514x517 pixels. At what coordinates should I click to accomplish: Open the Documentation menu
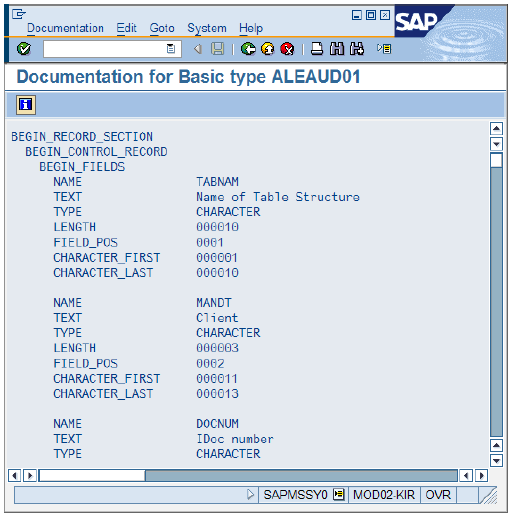65,28
